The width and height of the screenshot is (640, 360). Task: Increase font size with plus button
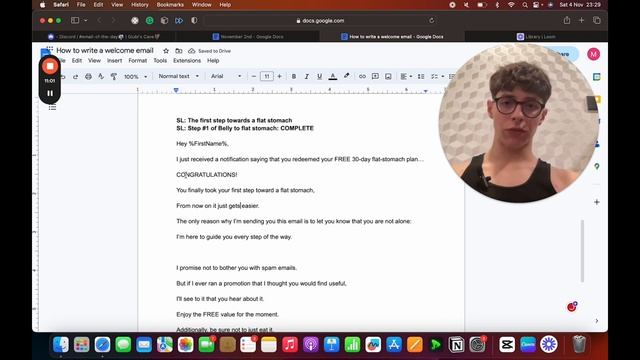point(280,76)
